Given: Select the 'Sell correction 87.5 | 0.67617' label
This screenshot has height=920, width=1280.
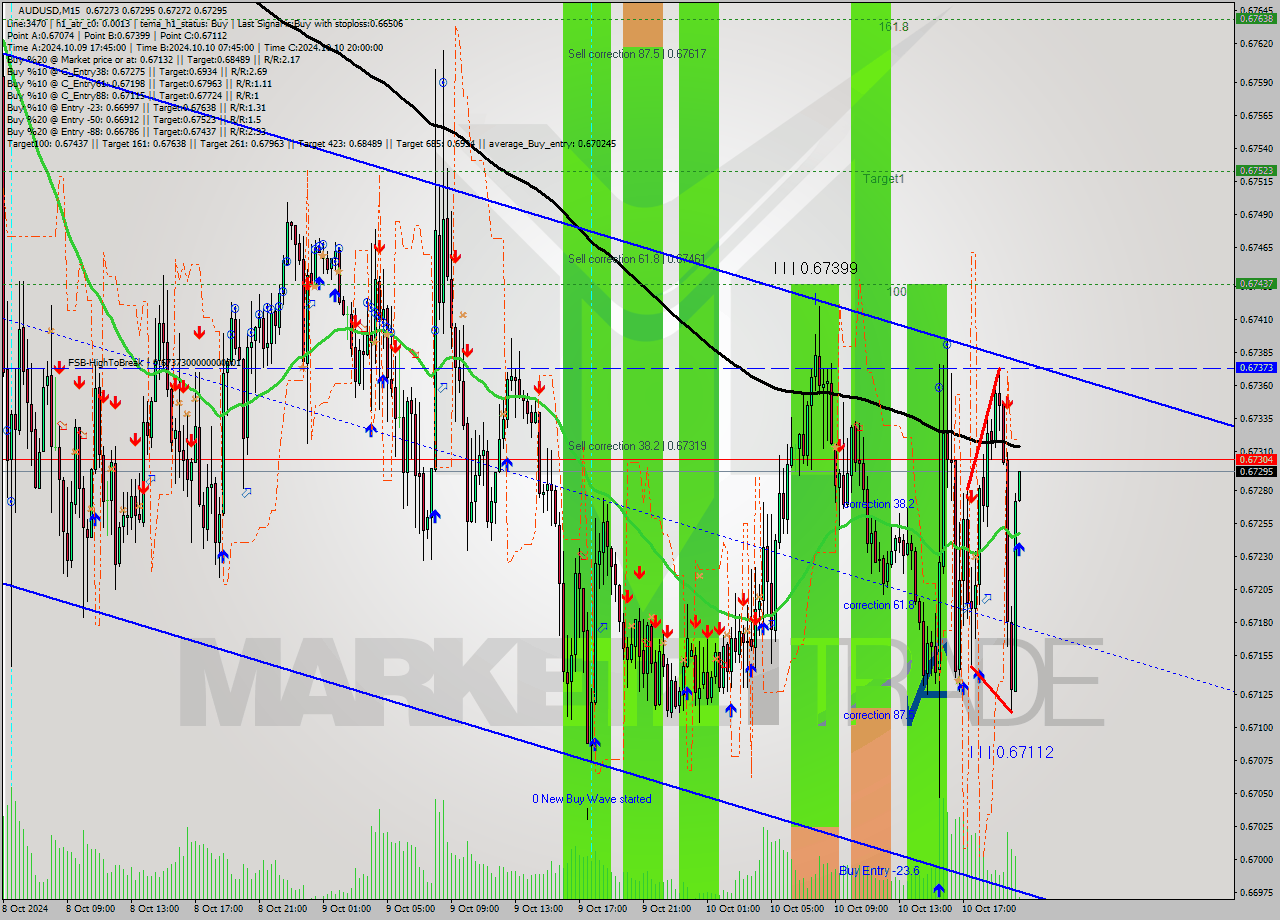Looking at the screenshot, I should point(637,54).
